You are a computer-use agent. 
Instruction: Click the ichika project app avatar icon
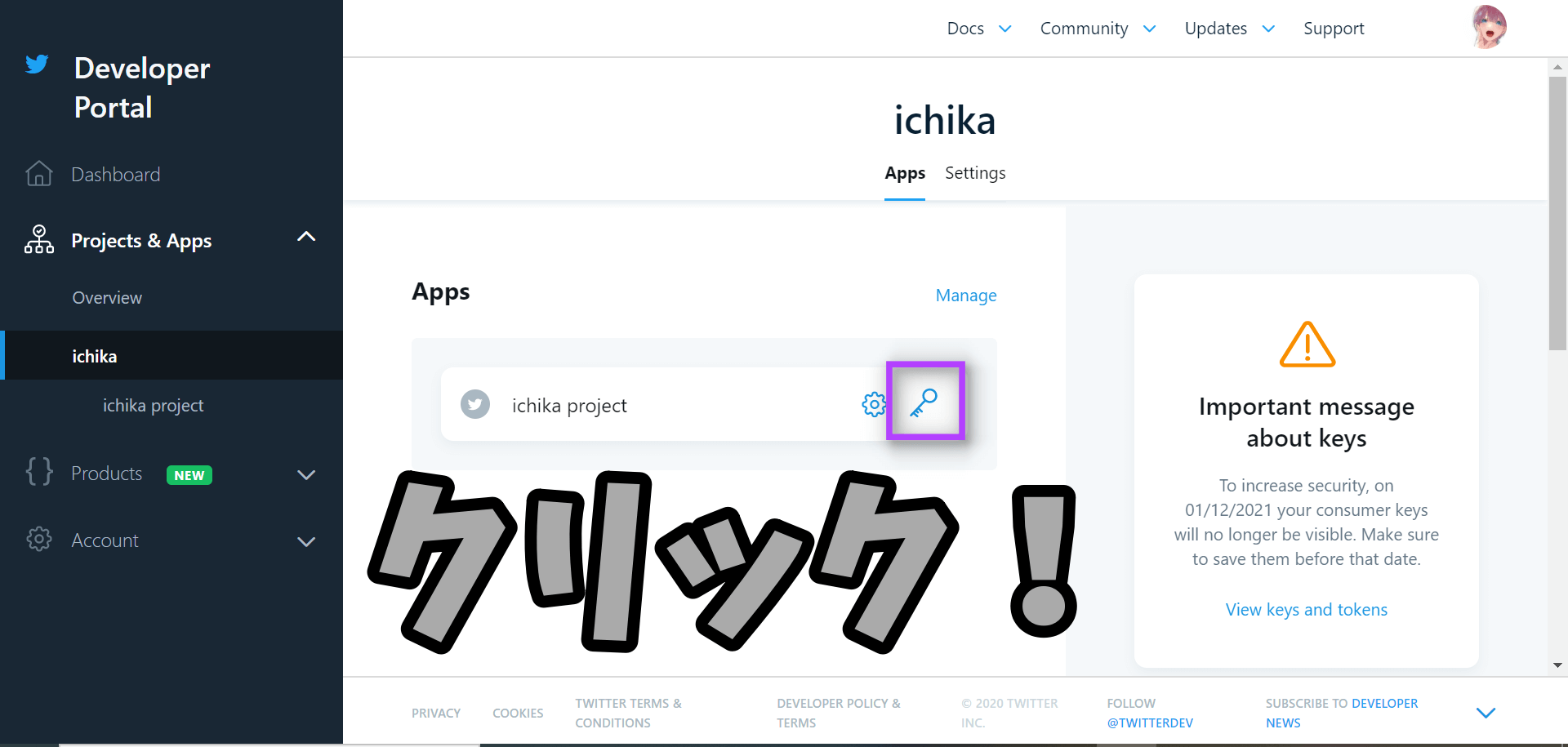coord(475,404)
